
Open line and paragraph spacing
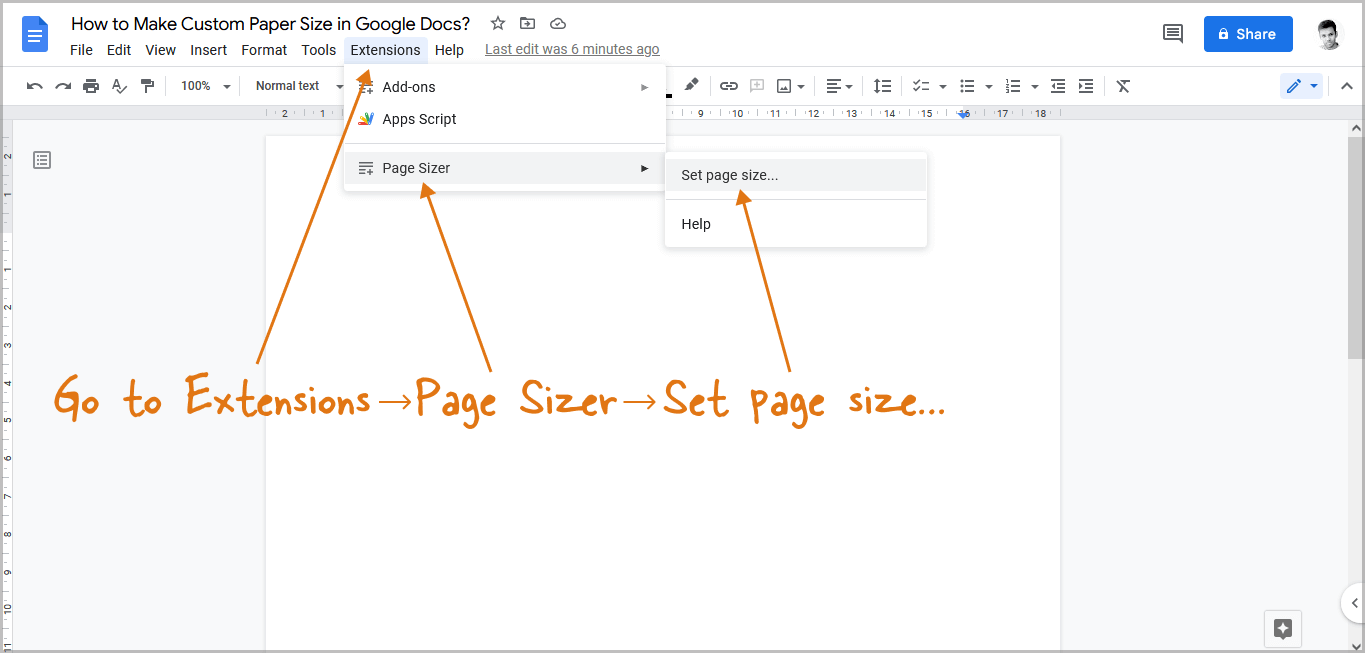pos(882,86)
